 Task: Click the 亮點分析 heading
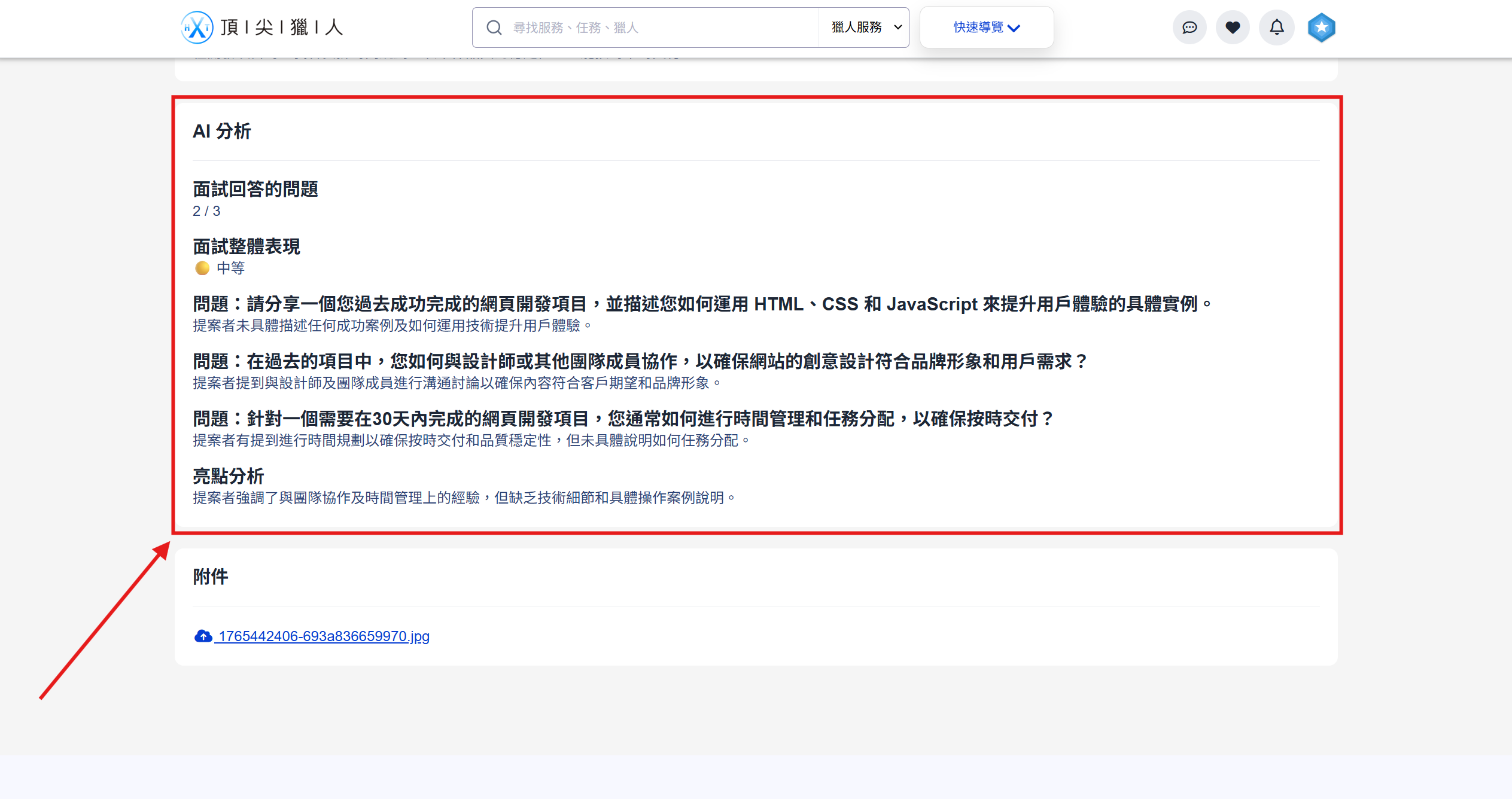tap(228, 476)
